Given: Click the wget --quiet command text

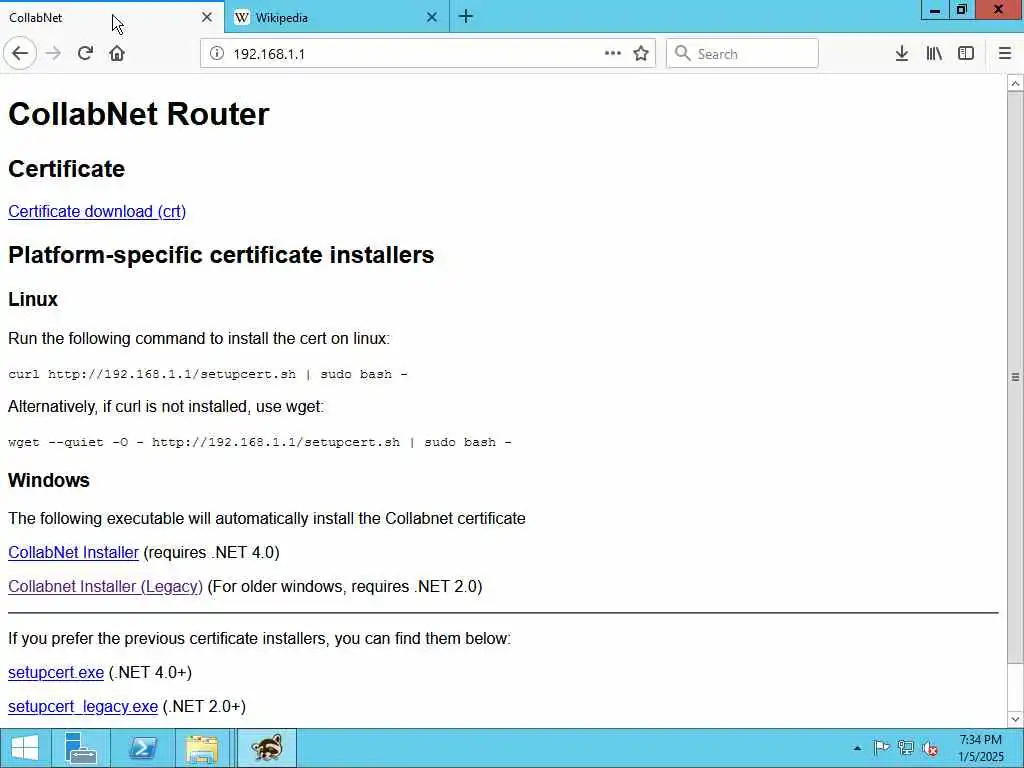Looking at the screenshot, I should [x=259, y=442].
